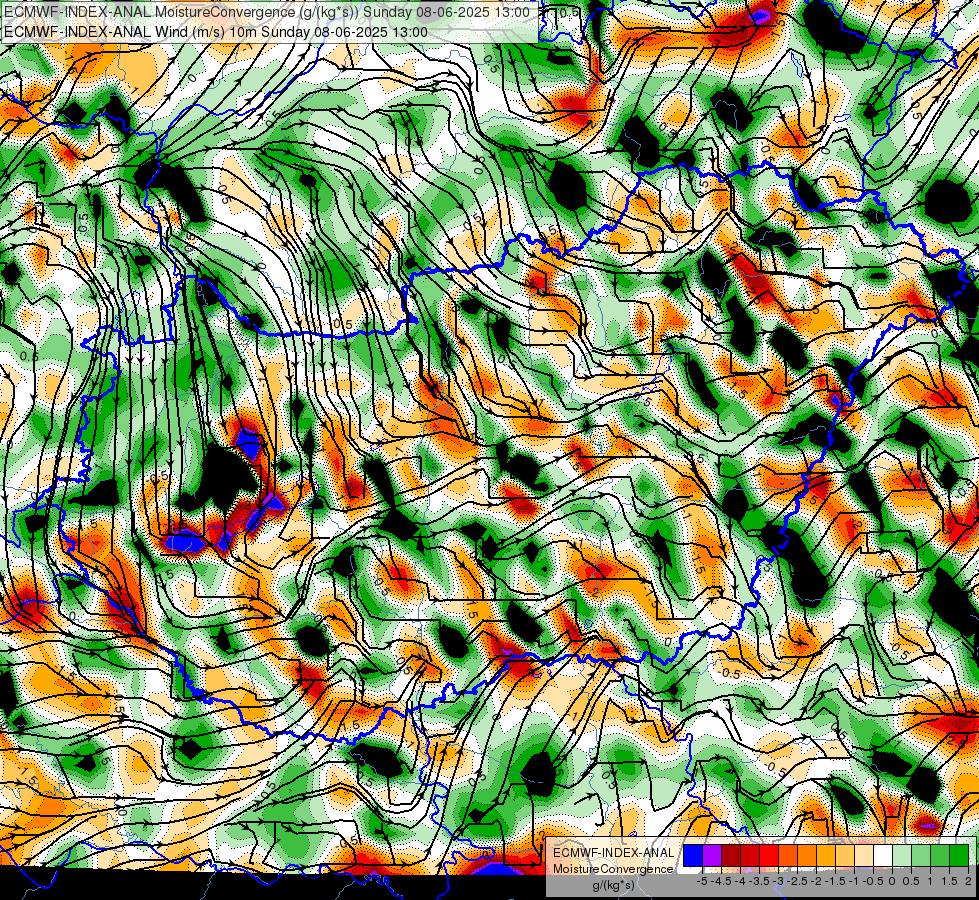The image size is (979, 900).
Task: Click the '-2' legend scale value
Action: point(817,881)
